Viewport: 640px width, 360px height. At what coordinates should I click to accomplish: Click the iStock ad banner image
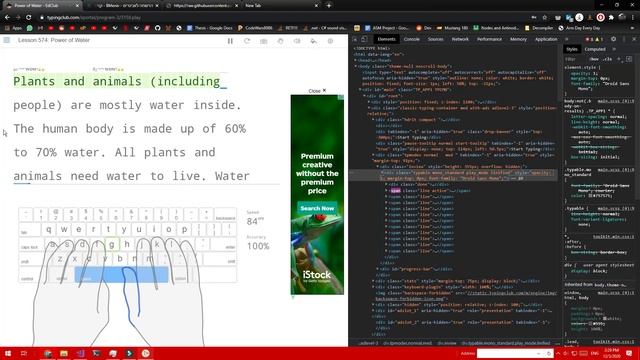coord(317,194)
